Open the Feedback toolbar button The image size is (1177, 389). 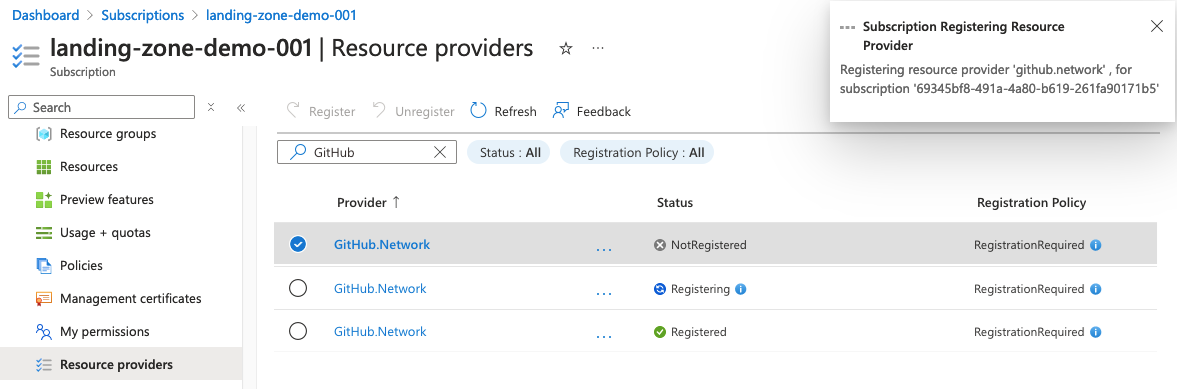point(592,111)
